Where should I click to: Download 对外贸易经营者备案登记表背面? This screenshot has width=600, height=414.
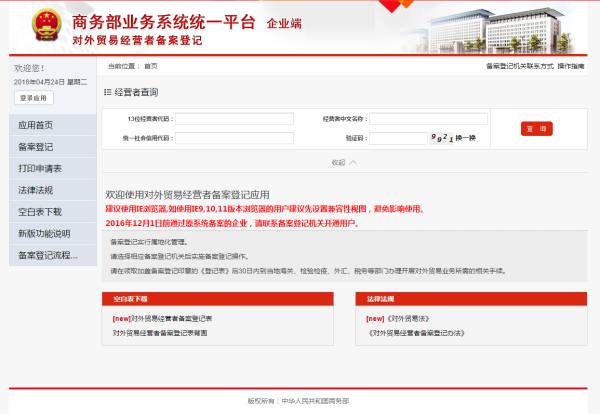(160, 333)
